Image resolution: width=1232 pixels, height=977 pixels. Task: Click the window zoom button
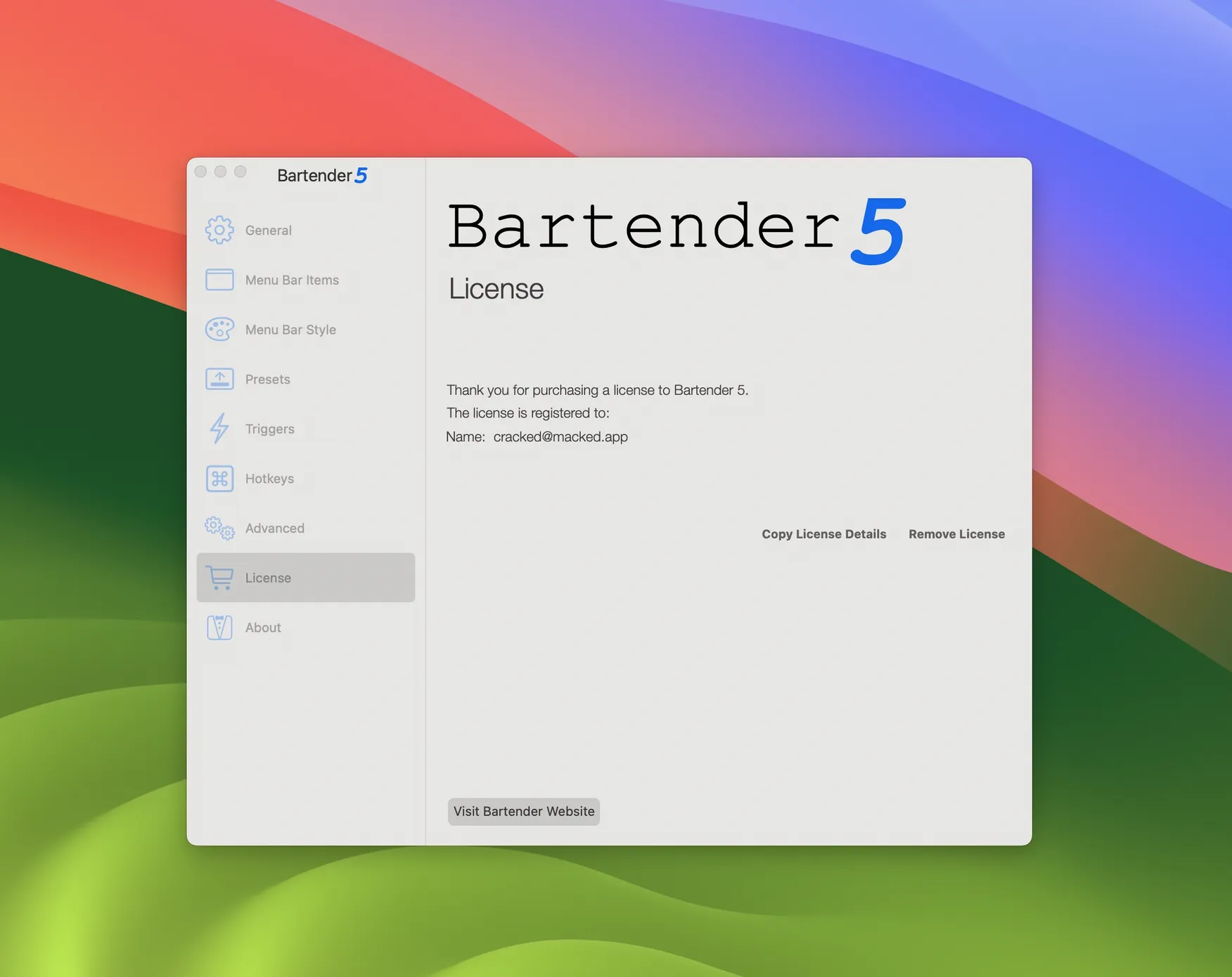pos(240,172)
